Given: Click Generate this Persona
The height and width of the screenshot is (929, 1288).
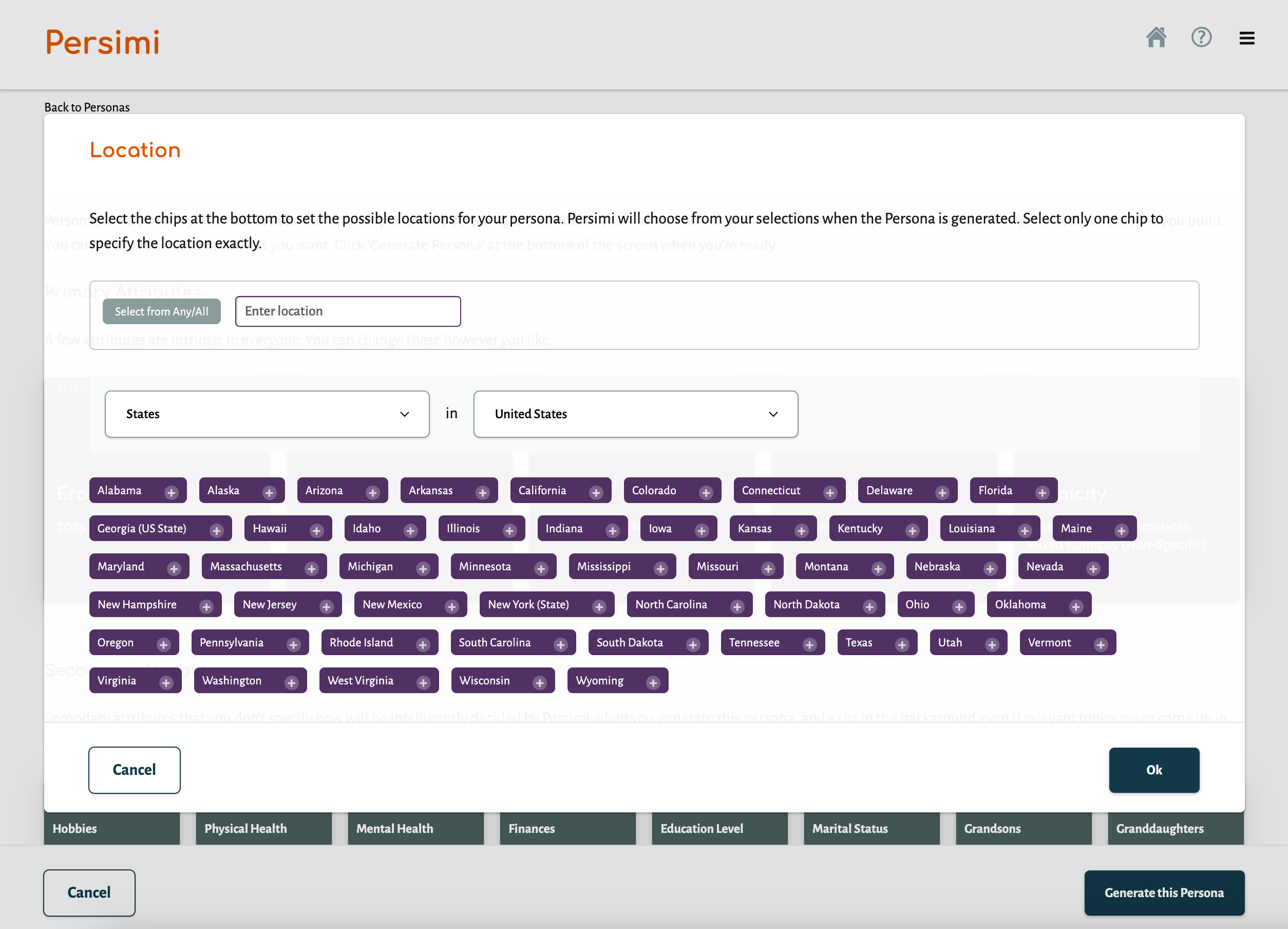Looking at the screenshot, I should 1164,893.
